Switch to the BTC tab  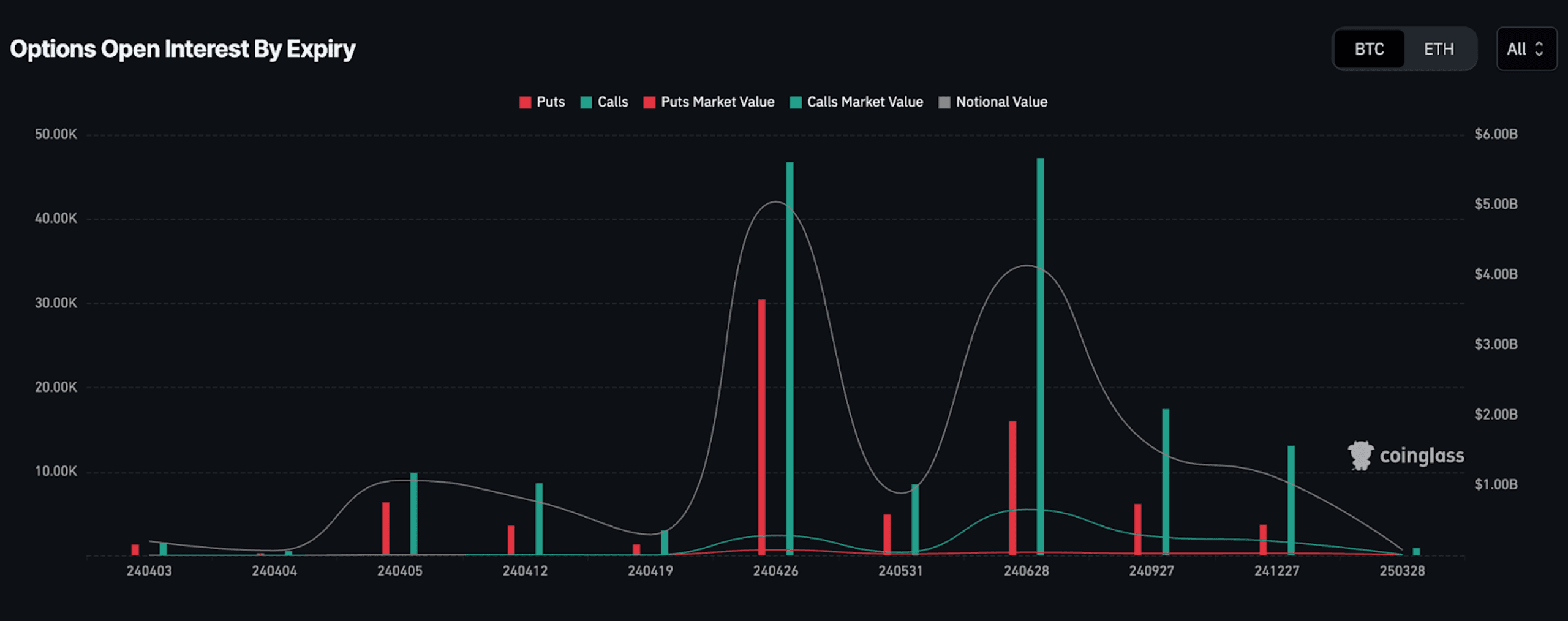pyautogui.click(x=1369, y=49)
